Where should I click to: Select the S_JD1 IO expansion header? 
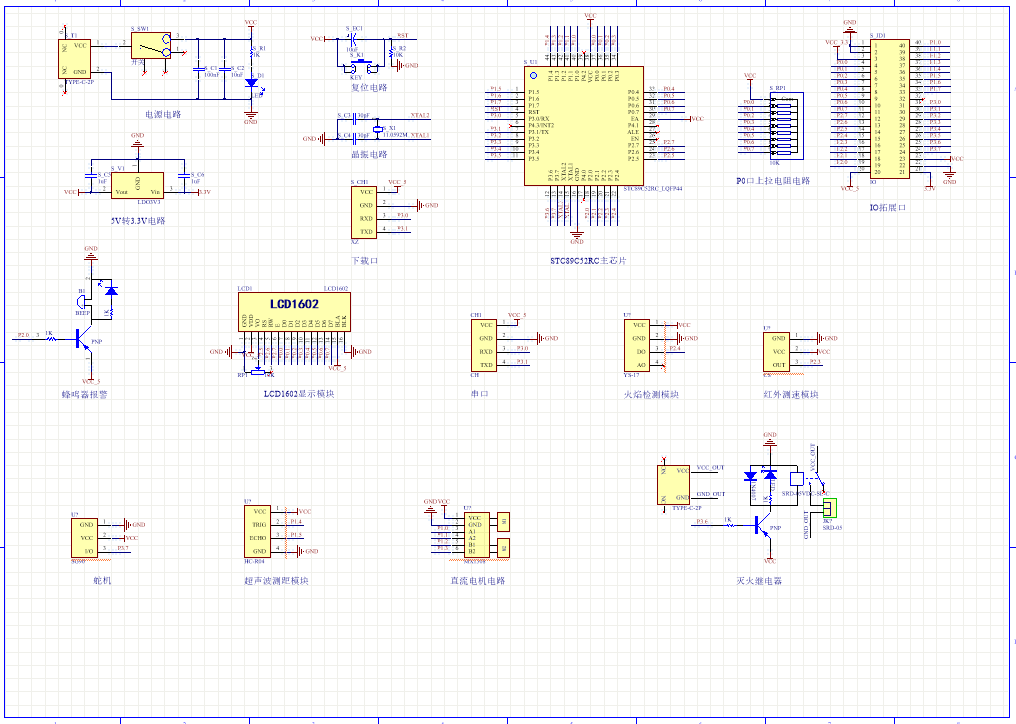[x=889, y=109]
